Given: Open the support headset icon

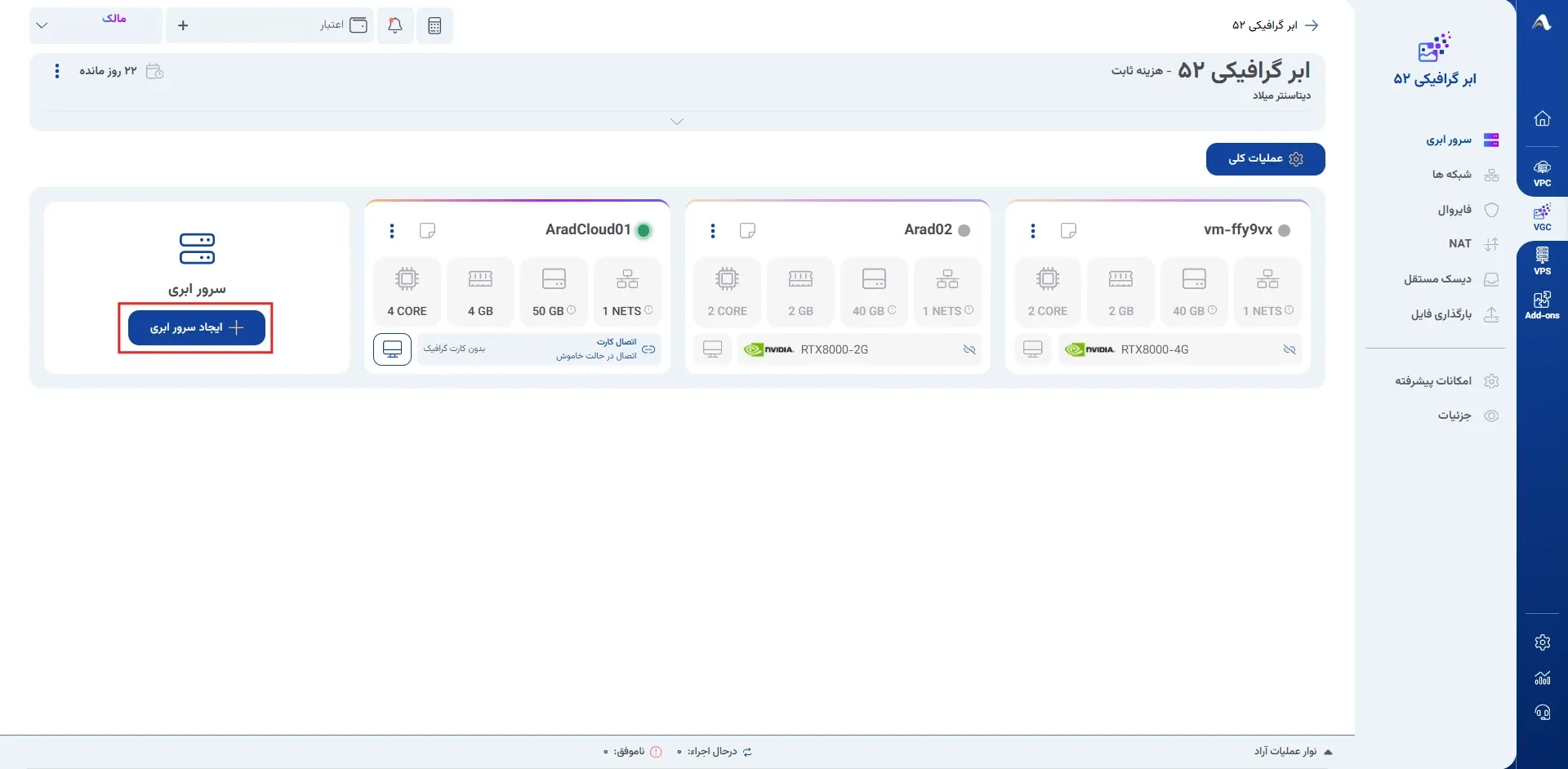Looking at the screenshot, I should (x=1542, y=713).
